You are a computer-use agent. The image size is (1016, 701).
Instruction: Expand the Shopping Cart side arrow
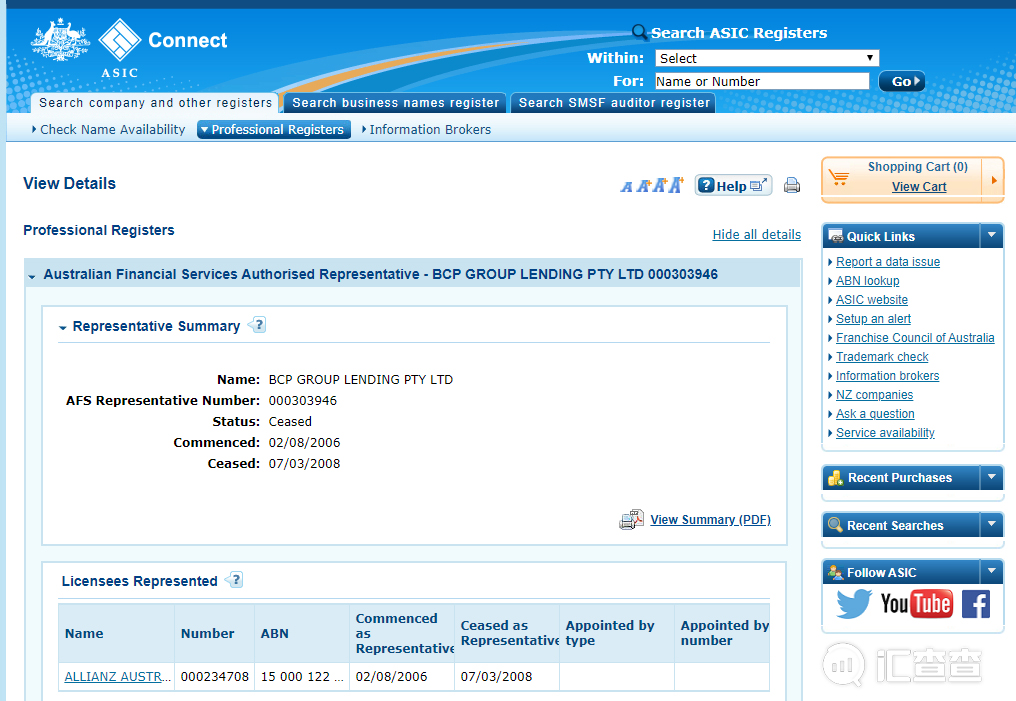click(x=993, y=180)
